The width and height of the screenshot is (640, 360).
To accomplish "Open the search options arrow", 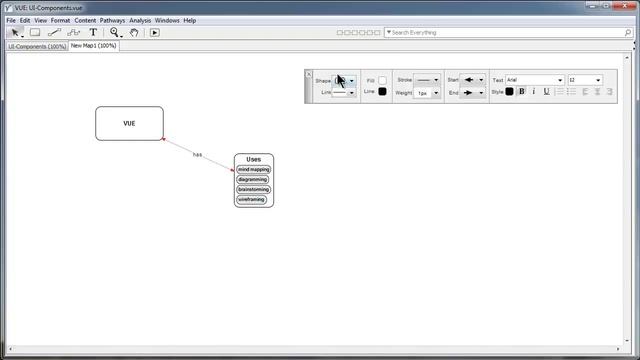I will (x=389, y=32).
